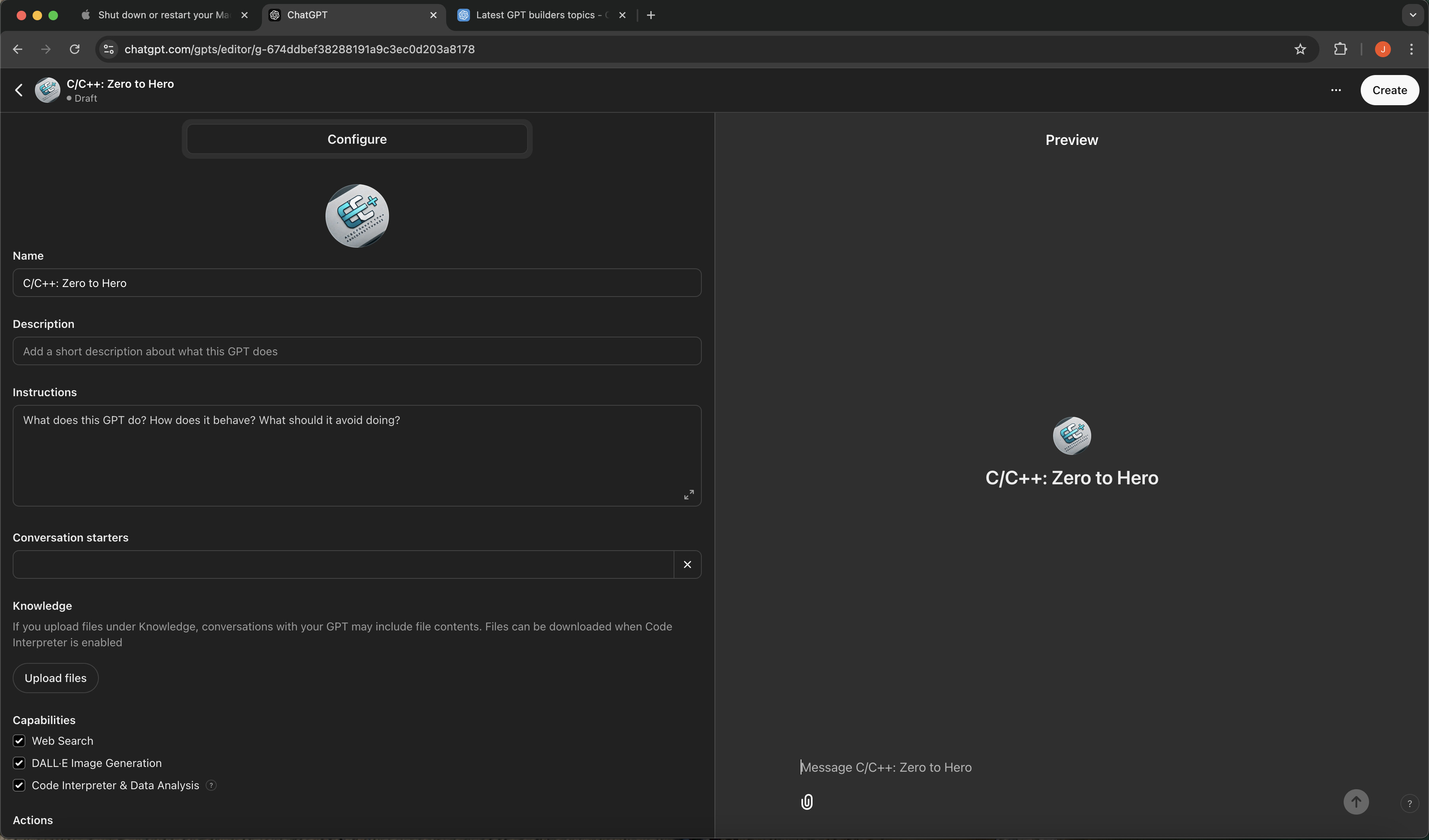Remove the empty conversation starter
This screenshot has height=840, width=1429.
pyautogui.click(x=687, y=564)
